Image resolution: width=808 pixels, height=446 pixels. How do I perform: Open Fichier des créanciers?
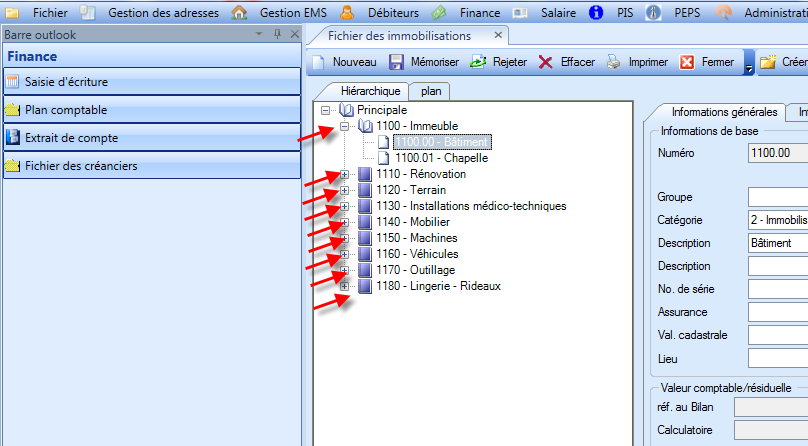(152, 166)
